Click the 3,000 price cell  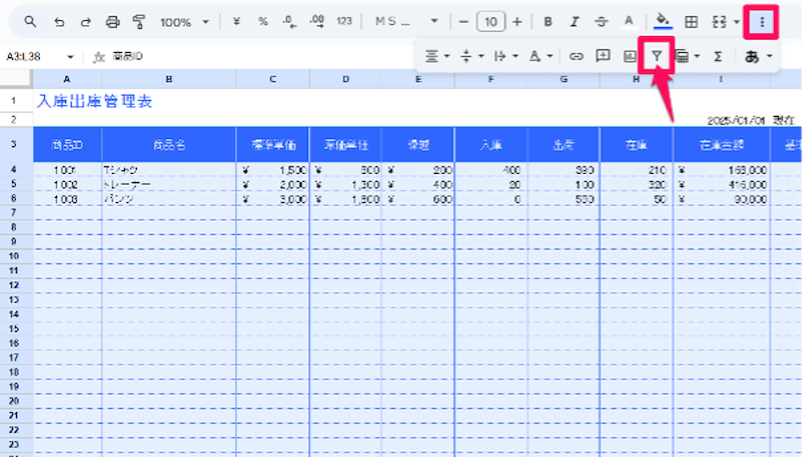click(272, 199)
